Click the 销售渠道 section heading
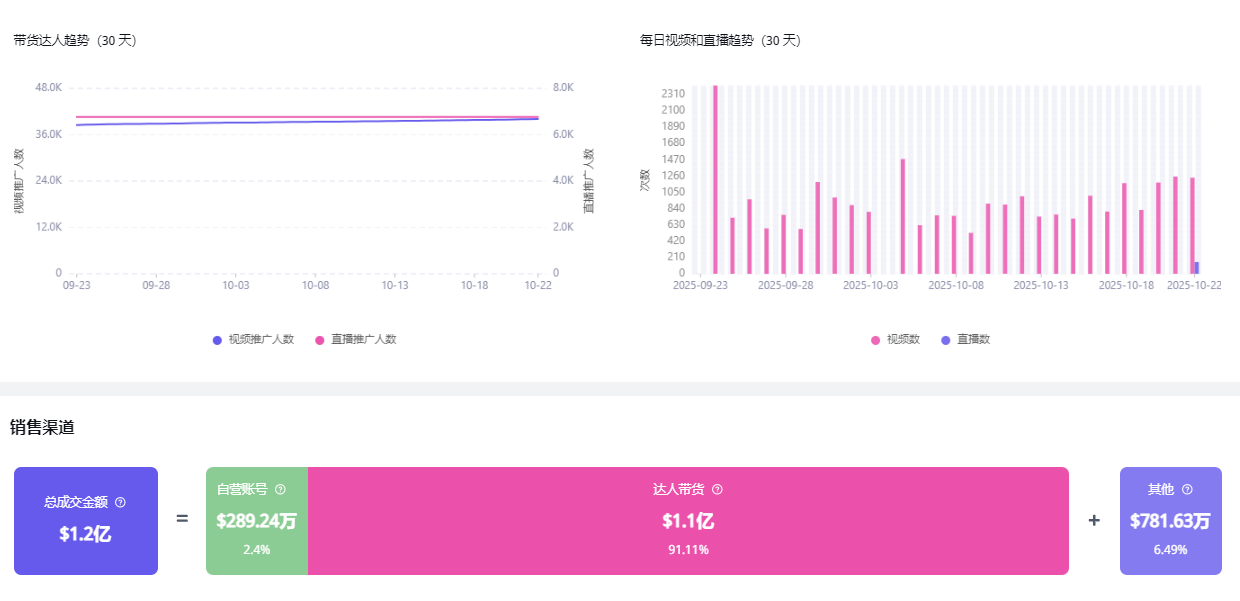Viewport: 1240px width, 601px height. [42, 428]
